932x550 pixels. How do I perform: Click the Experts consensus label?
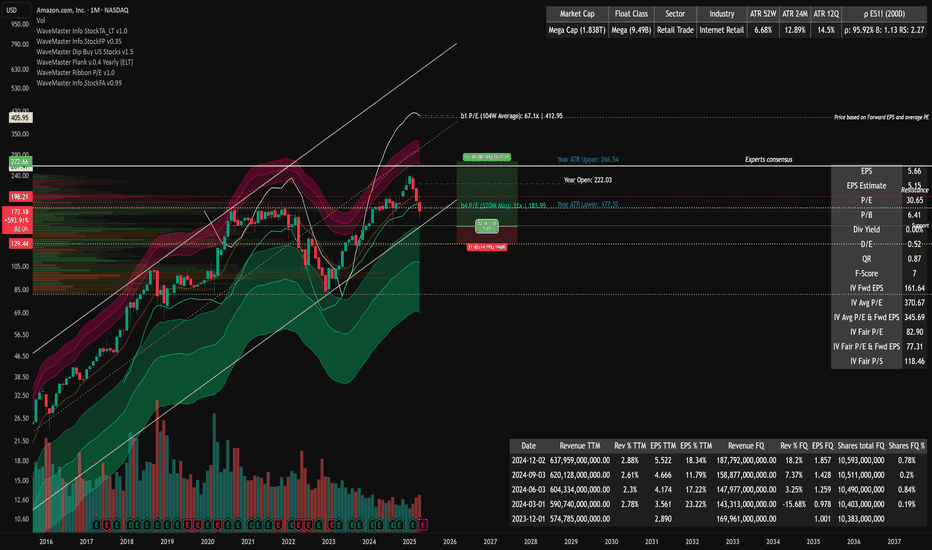[769, 159]
